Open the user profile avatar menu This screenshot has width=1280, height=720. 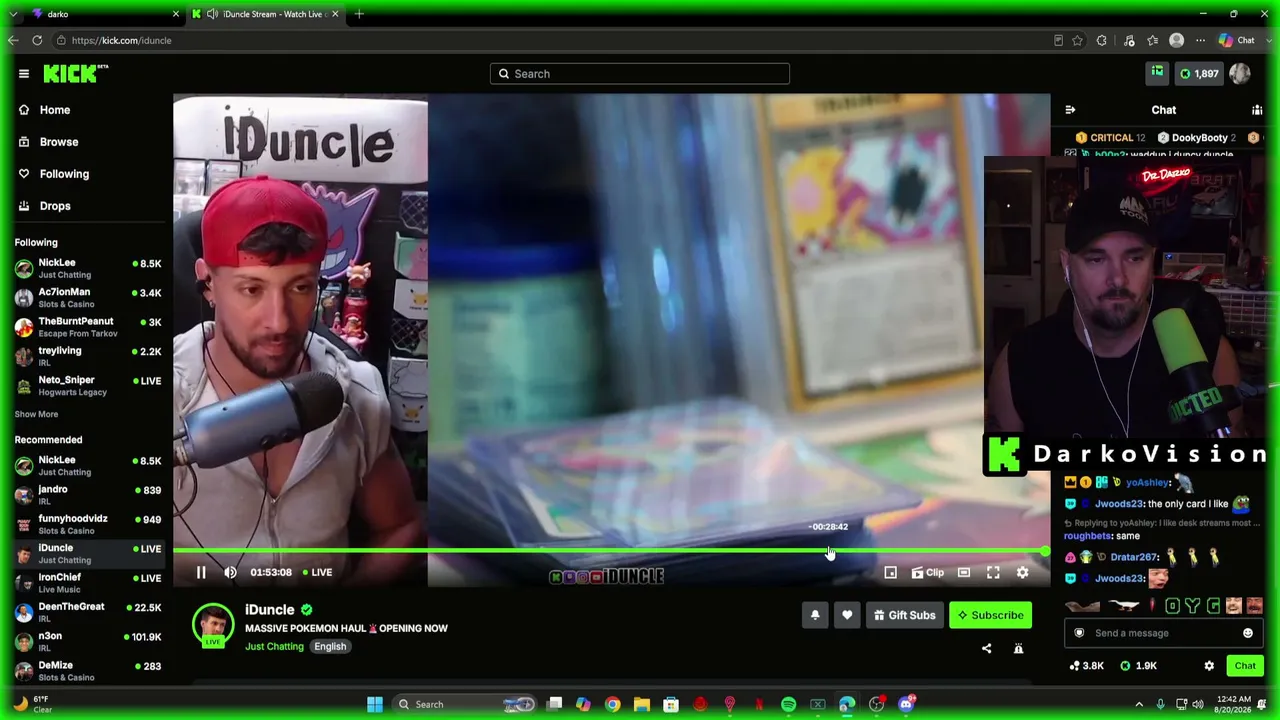coord(1240,73)
